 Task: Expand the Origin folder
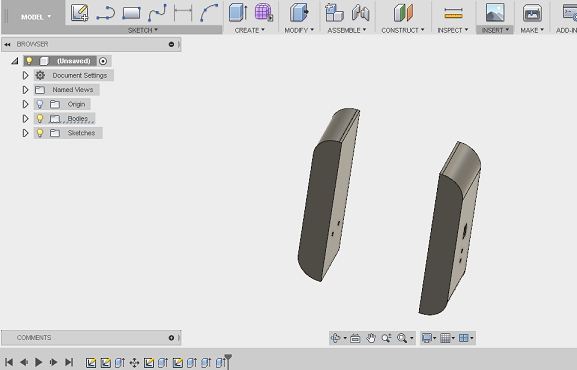25,104
